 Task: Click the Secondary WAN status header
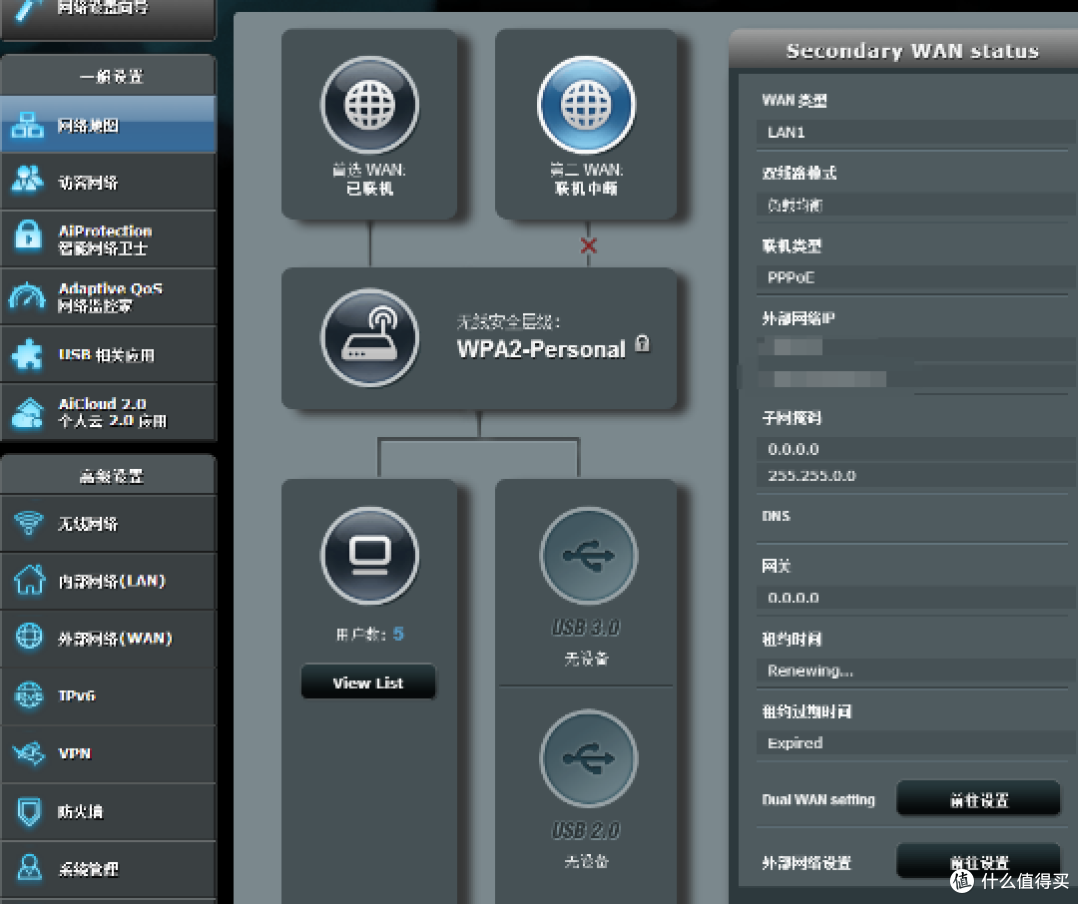(x=912, y=50)
